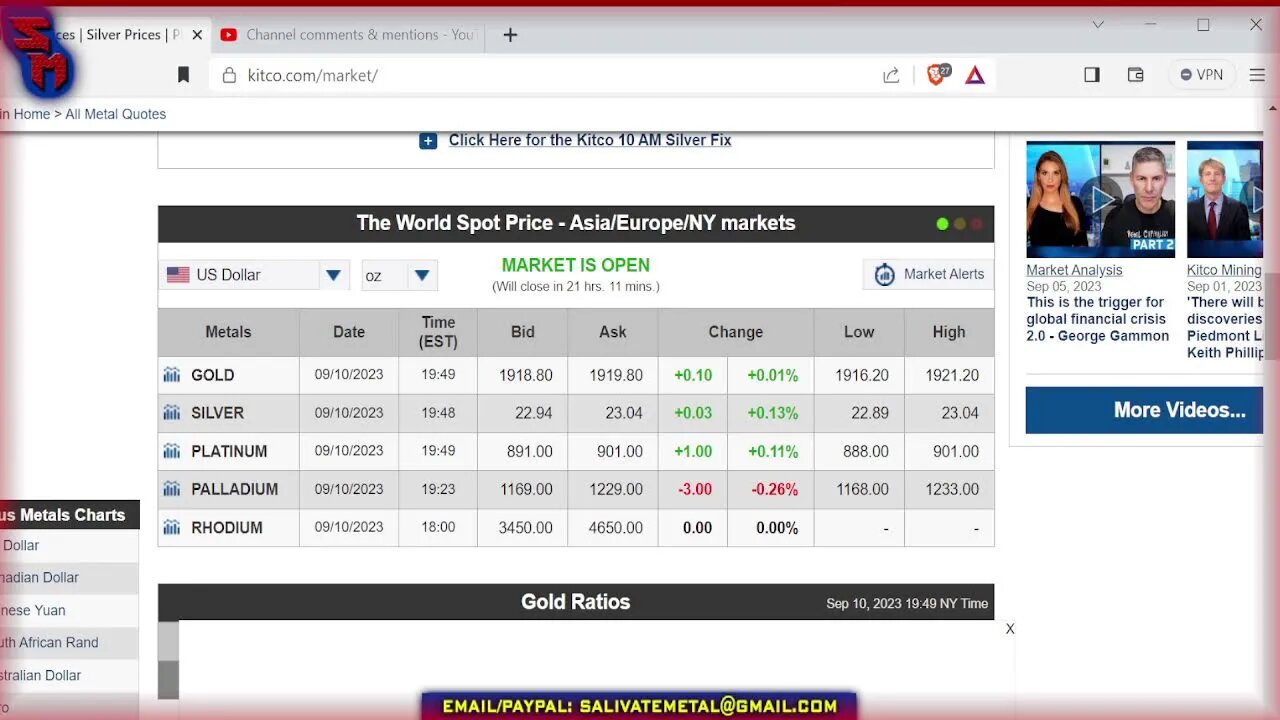Click the Market Alerts clock icon
This screenshot has height=720, width=1280.
tap(884, 274)
